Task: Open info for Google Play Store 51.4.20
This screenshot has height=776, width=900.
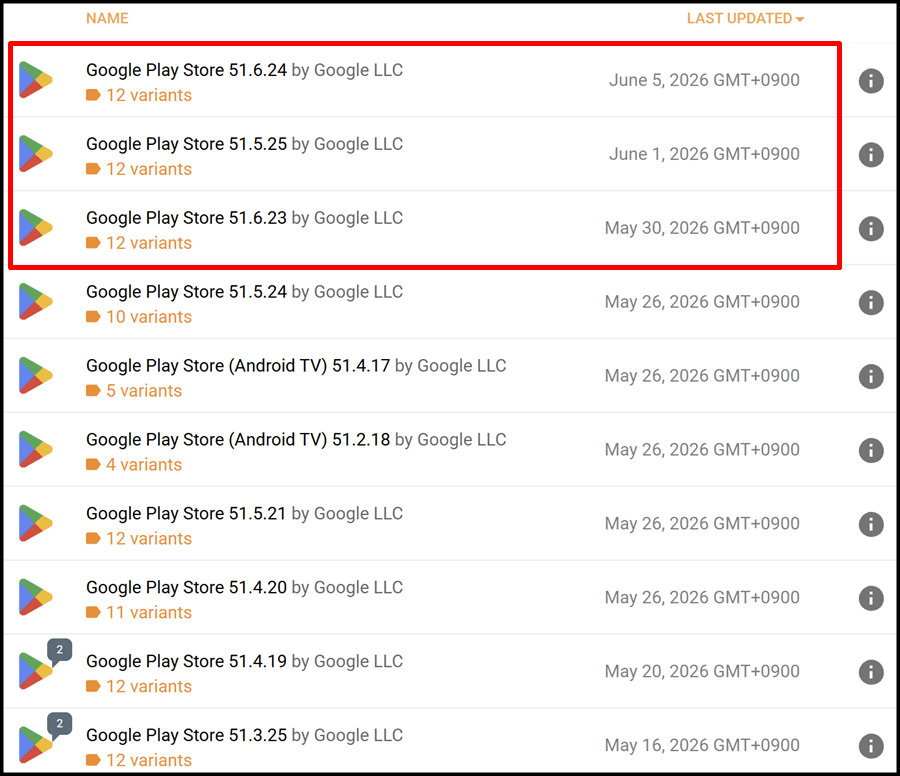Action: point(871,599)
